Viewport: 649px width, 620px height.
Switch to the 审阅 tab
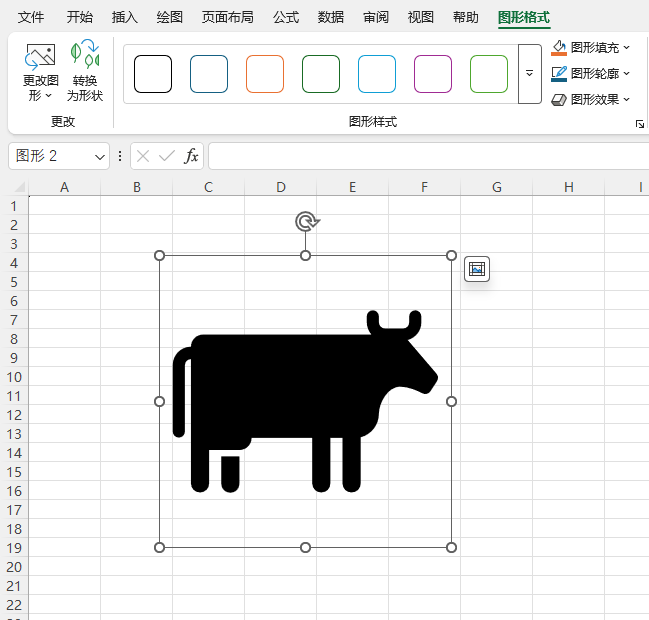376,17
